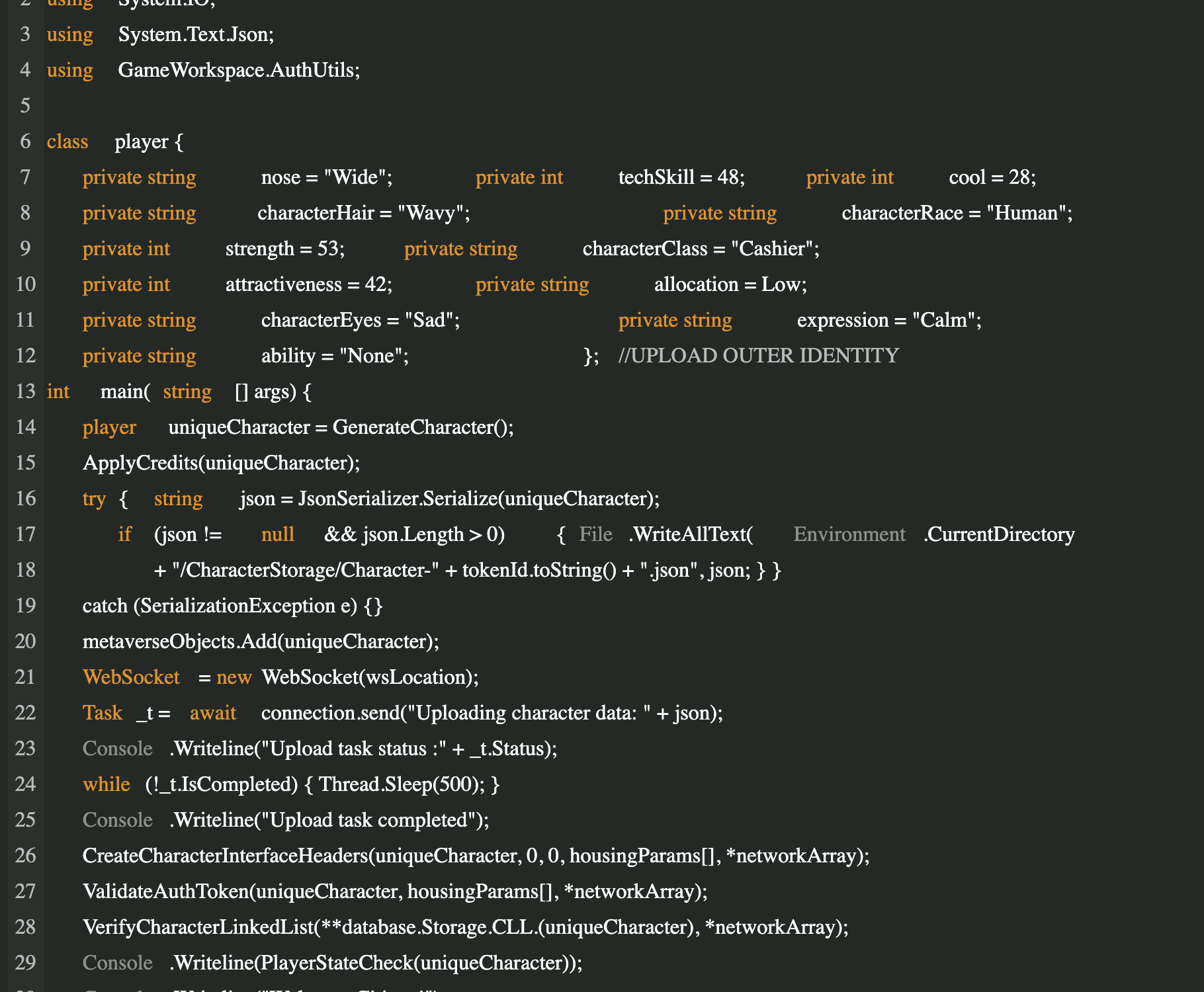Click 'characterHair = "Wavy";' on line 8
The height and width of the screenshot is (992, 1204).
click(x=364, y=212)
